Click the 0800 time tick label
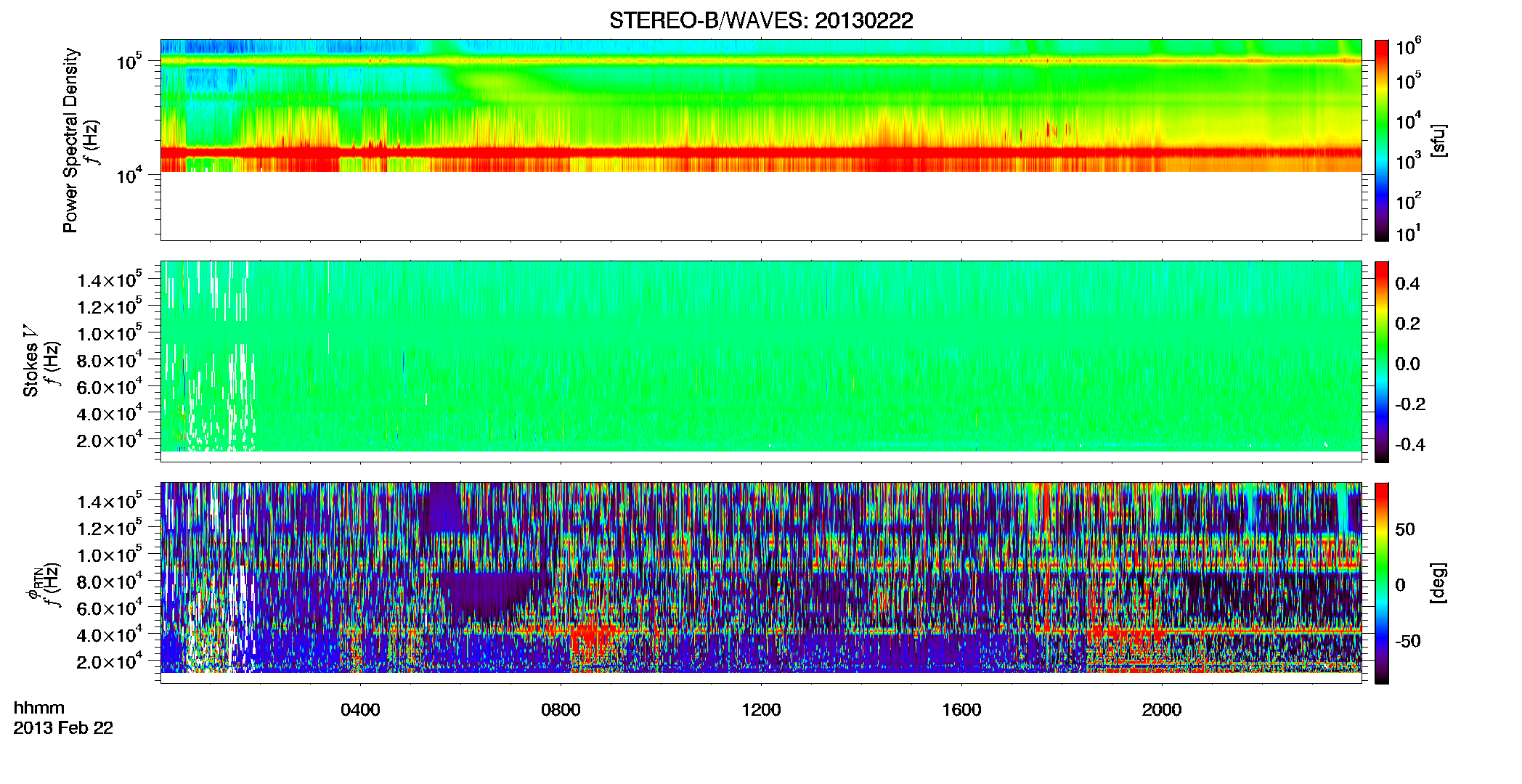 tap(561, 710)
